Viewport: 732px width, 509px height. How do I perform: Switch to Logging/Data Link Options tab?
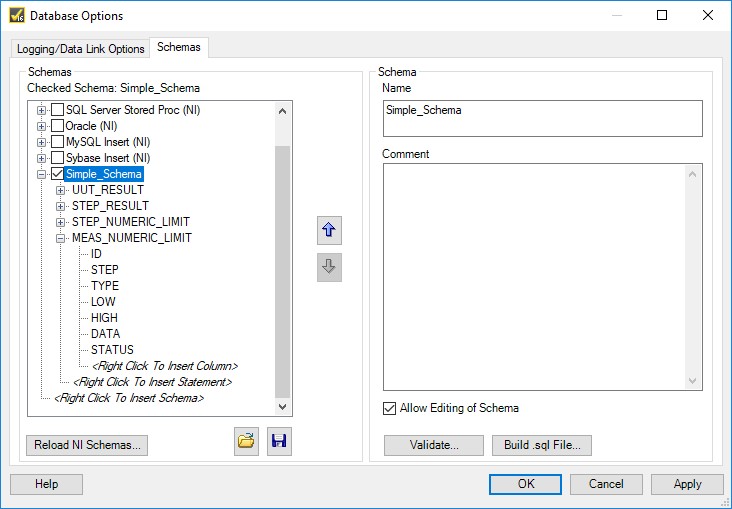(x=80, y=49)
